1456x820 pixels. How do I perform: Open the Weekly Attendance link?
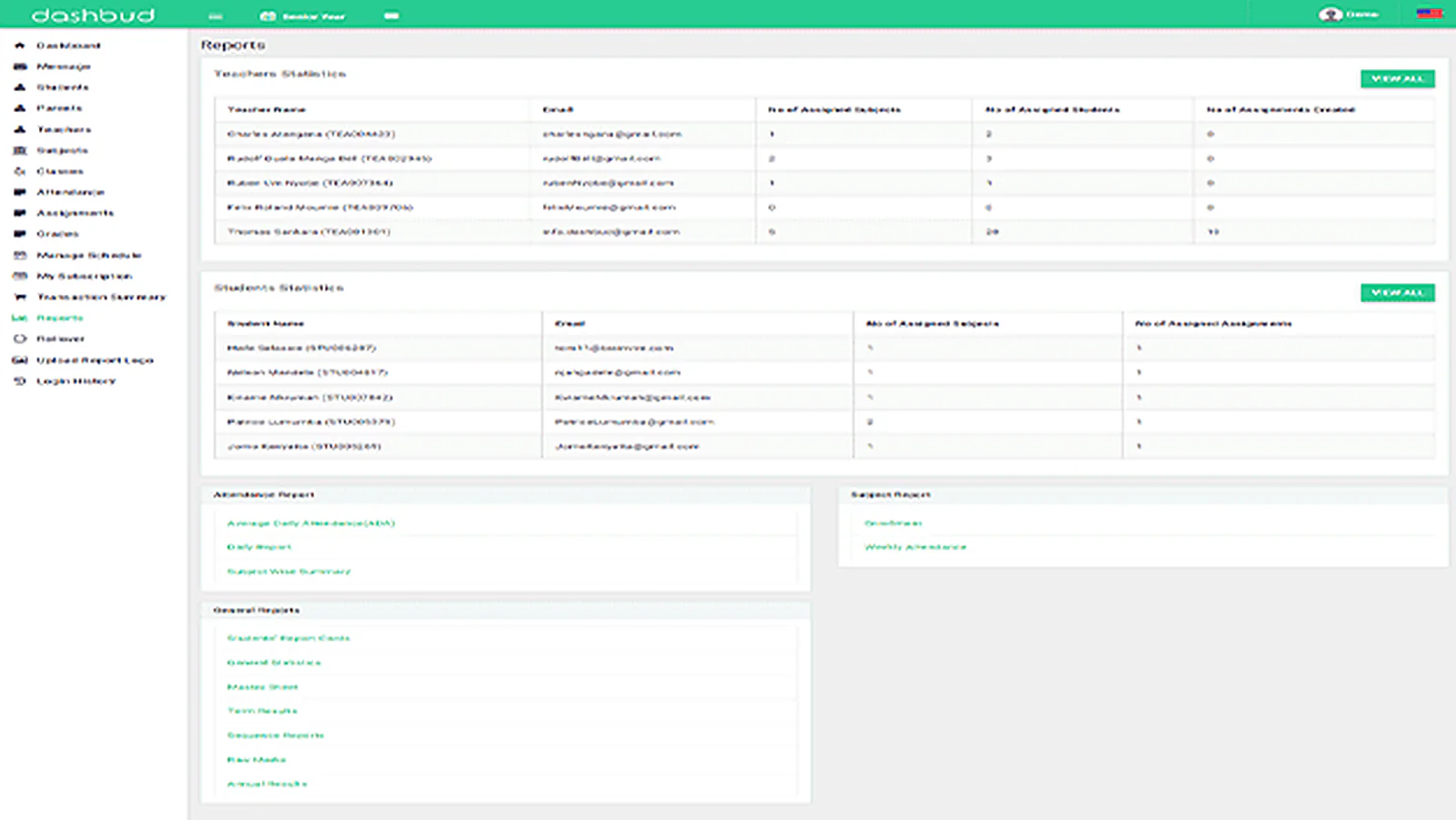[x=915, y=547]
